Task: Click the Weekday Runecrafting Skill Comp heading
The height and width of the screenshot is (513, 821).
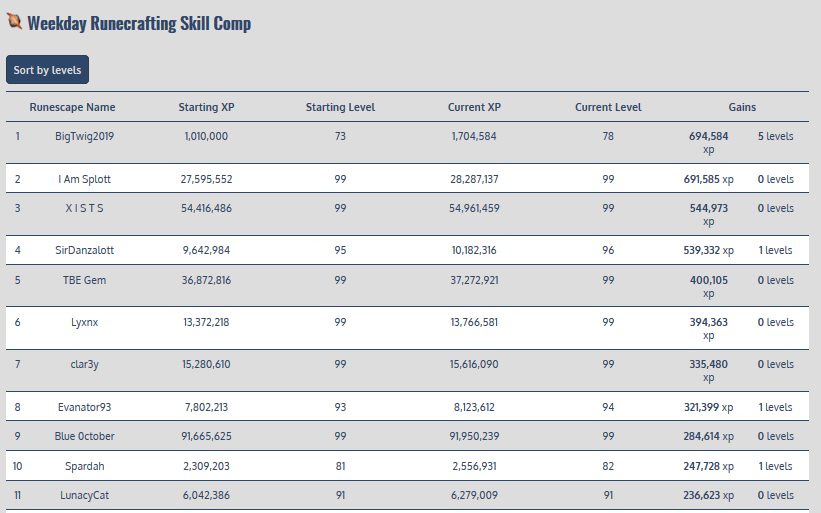Action: (x=139, y=23)
